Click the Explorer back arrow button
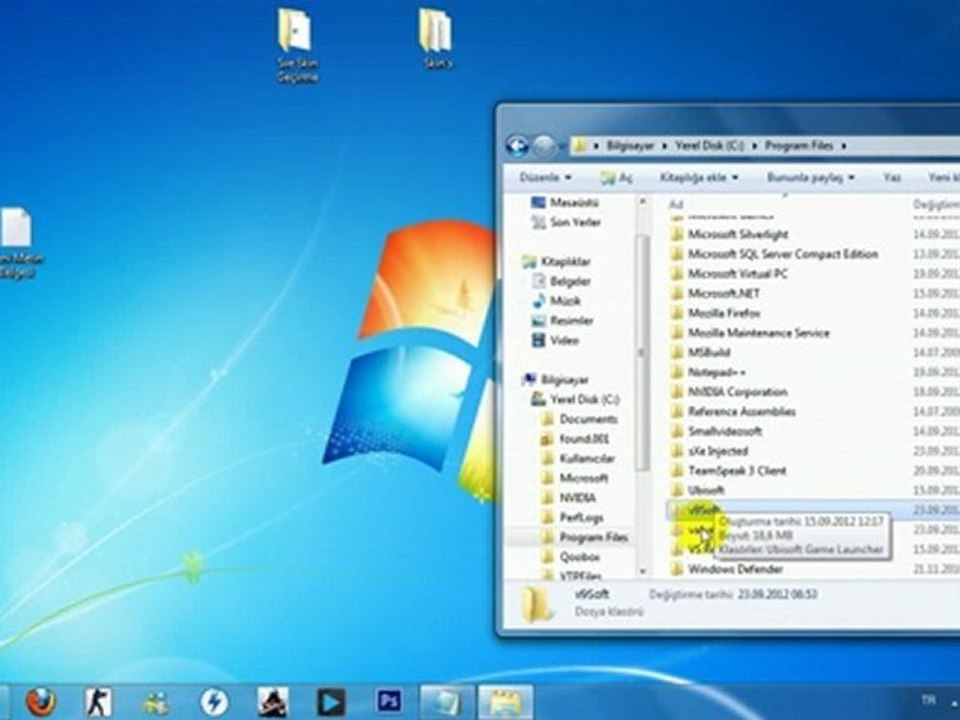The height and width of the screenshot is (720, 960). point(517,146)
